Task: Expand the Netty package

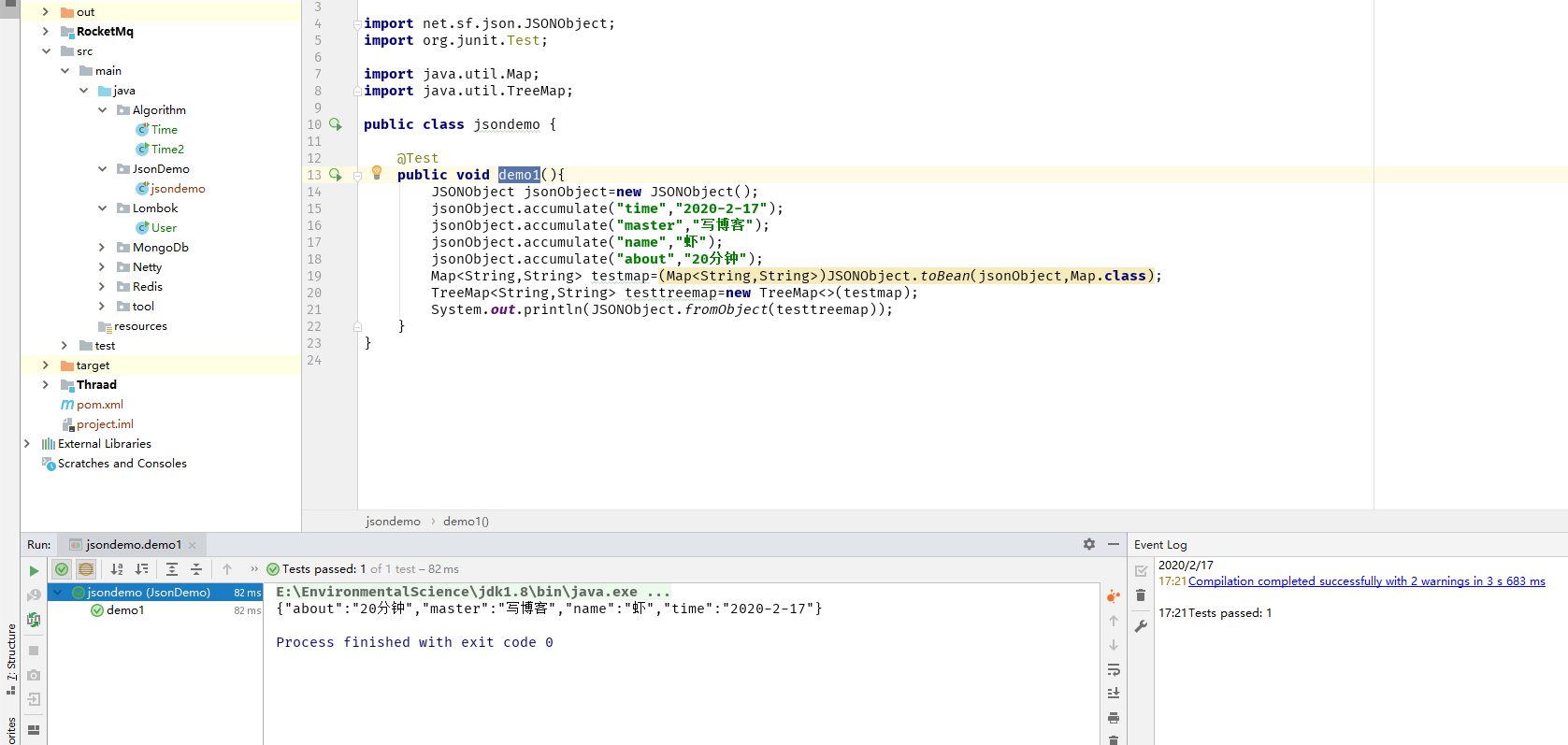Action: point(102,267)
